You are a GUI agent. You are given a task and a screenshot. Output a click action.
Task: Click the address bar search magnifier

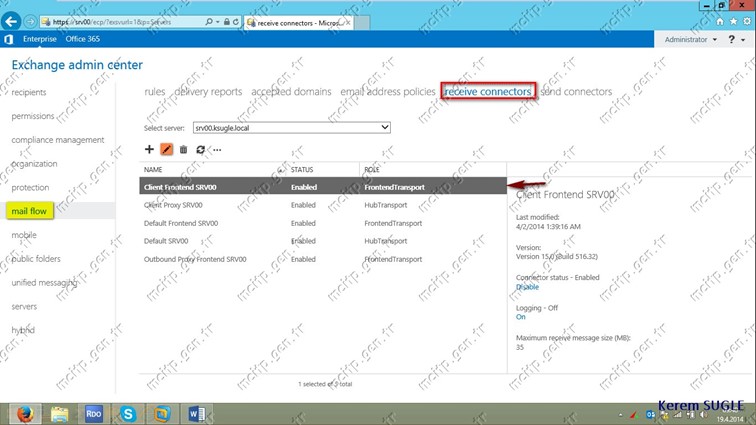[x=209, y=22]
